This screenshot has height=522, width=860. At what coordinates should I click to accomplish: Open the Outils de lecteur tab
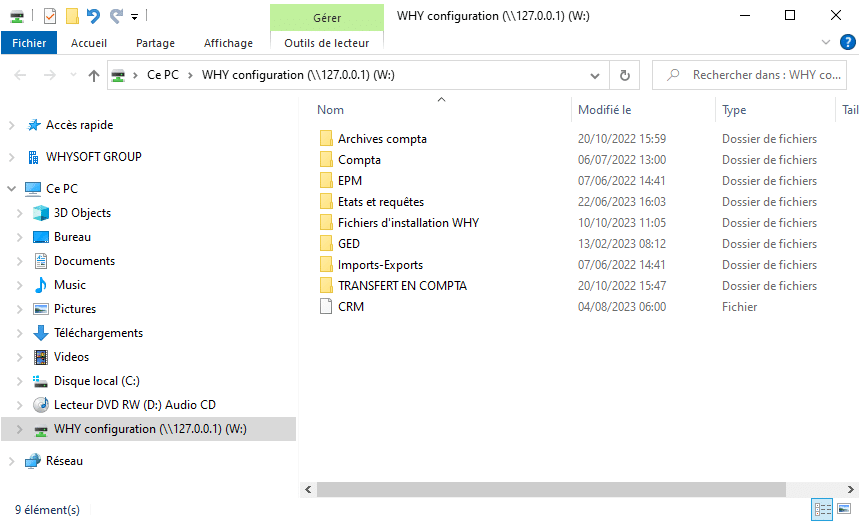[326, 43]
